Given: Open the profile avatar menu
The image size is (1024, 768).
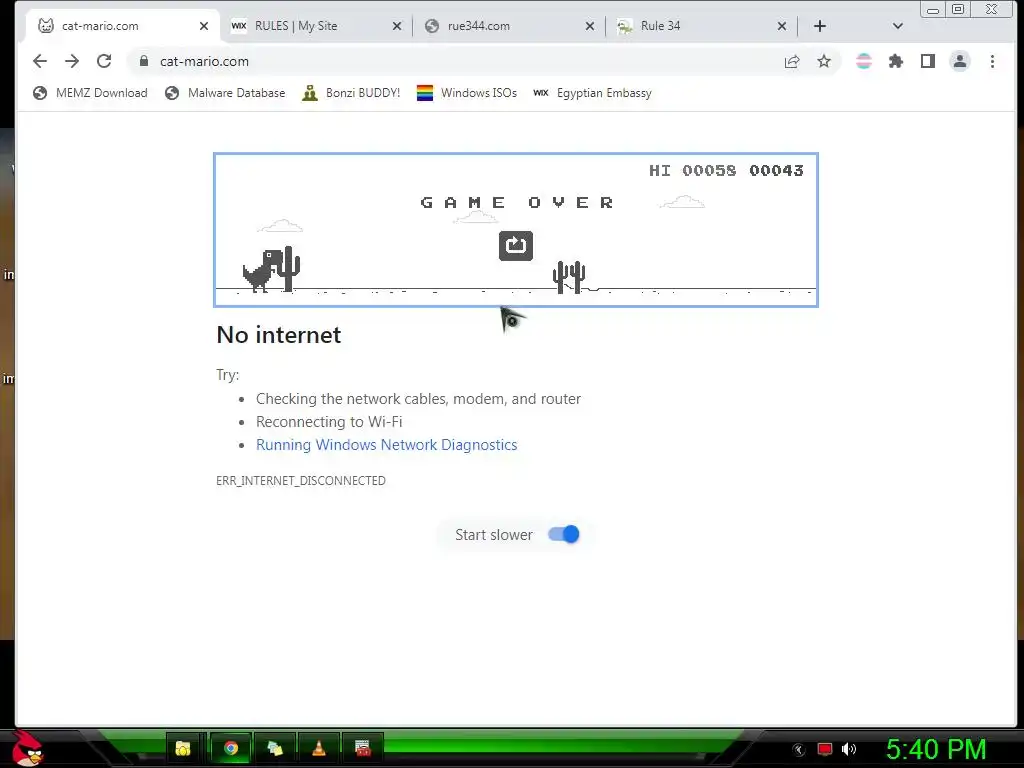Looking at the screenshot, I should pos(960,61).
